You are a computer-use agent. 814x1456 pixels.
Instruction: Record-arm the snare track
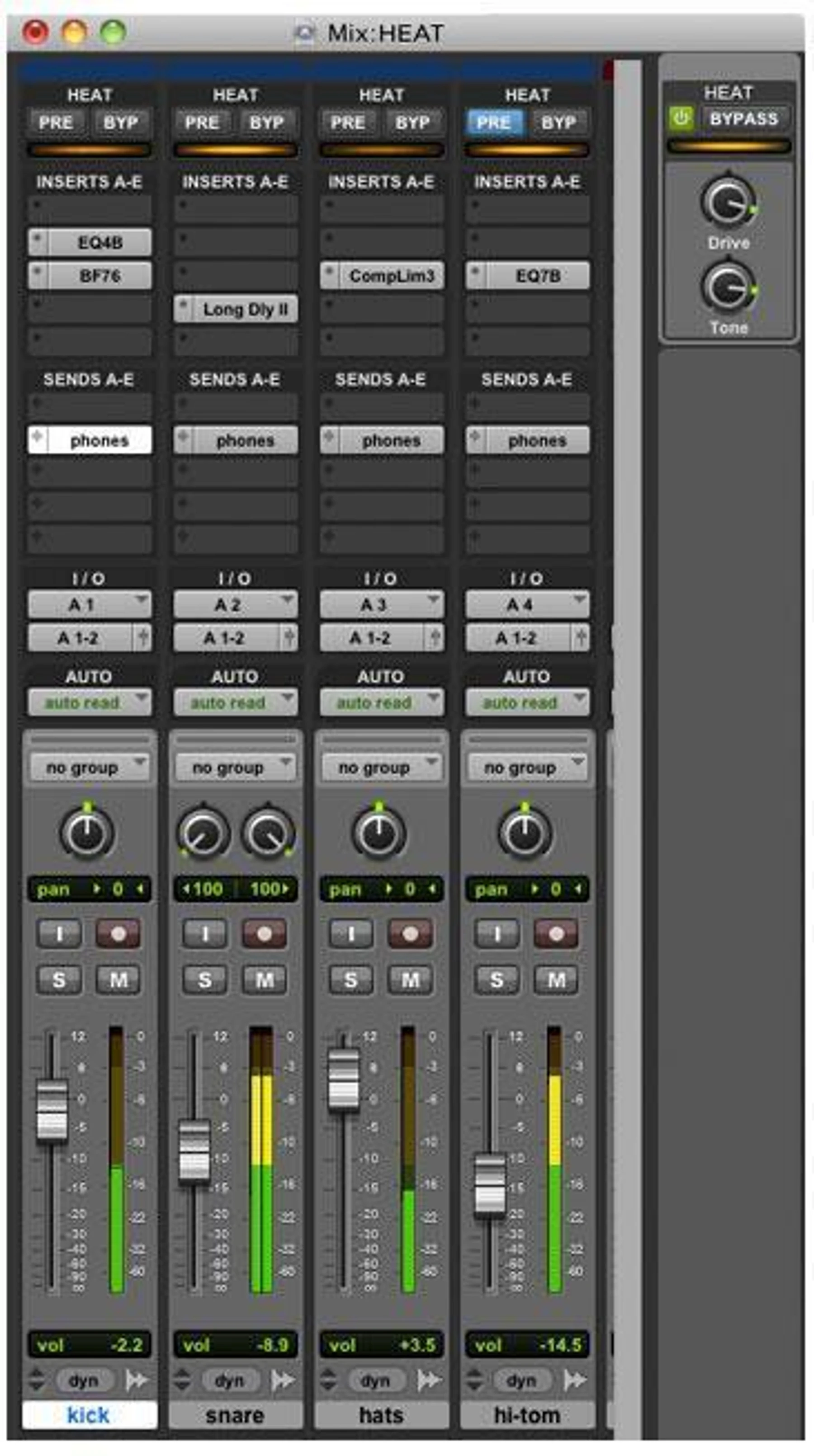pyautogui.click(x=264, y=934)
